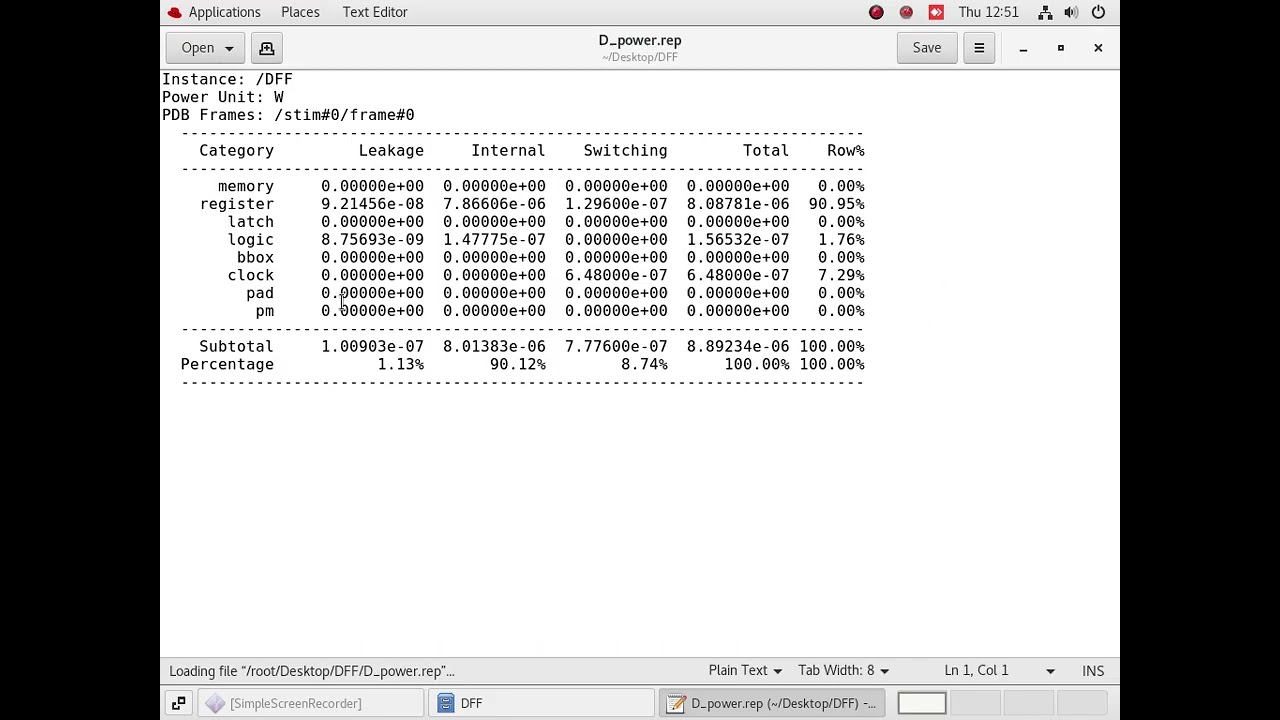This screenshot has width=1280, height=720.
Task: Click the power icon in top bar
Action: point(1098,12)
